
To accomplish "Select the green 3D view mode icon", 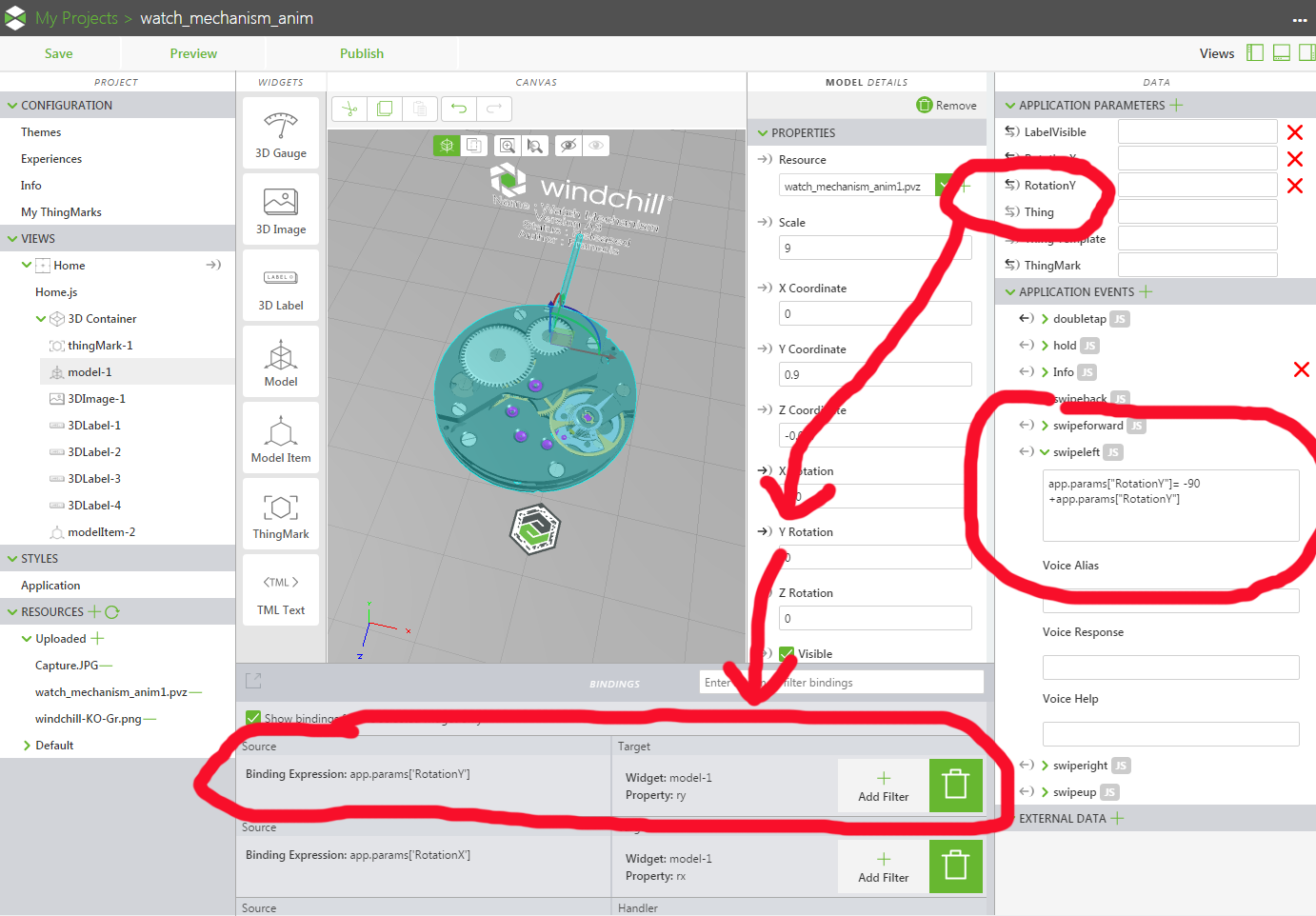I will 447,146.
